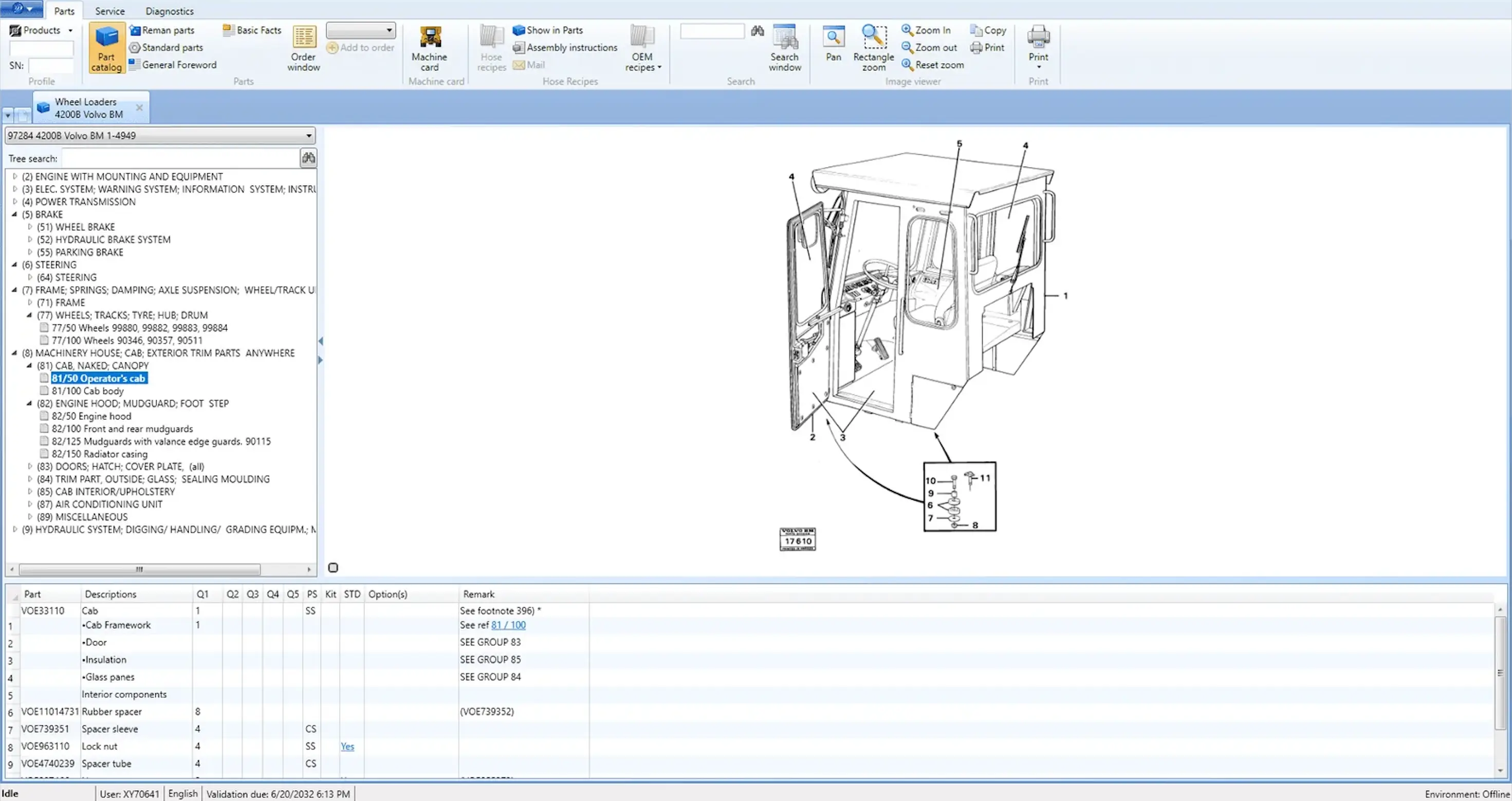The width and height of the screenshot is (1512, 801).
Task: Select the Pan tool
Action: 833,44
